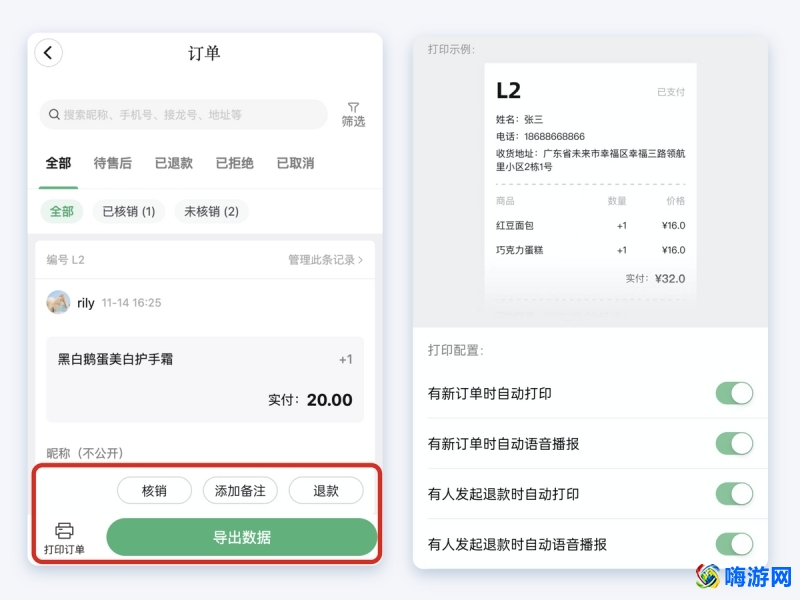The height and width of the screenshot is (600, 800).
Task: Click the 昵称（不公开） label
Action: click(85, 453)
